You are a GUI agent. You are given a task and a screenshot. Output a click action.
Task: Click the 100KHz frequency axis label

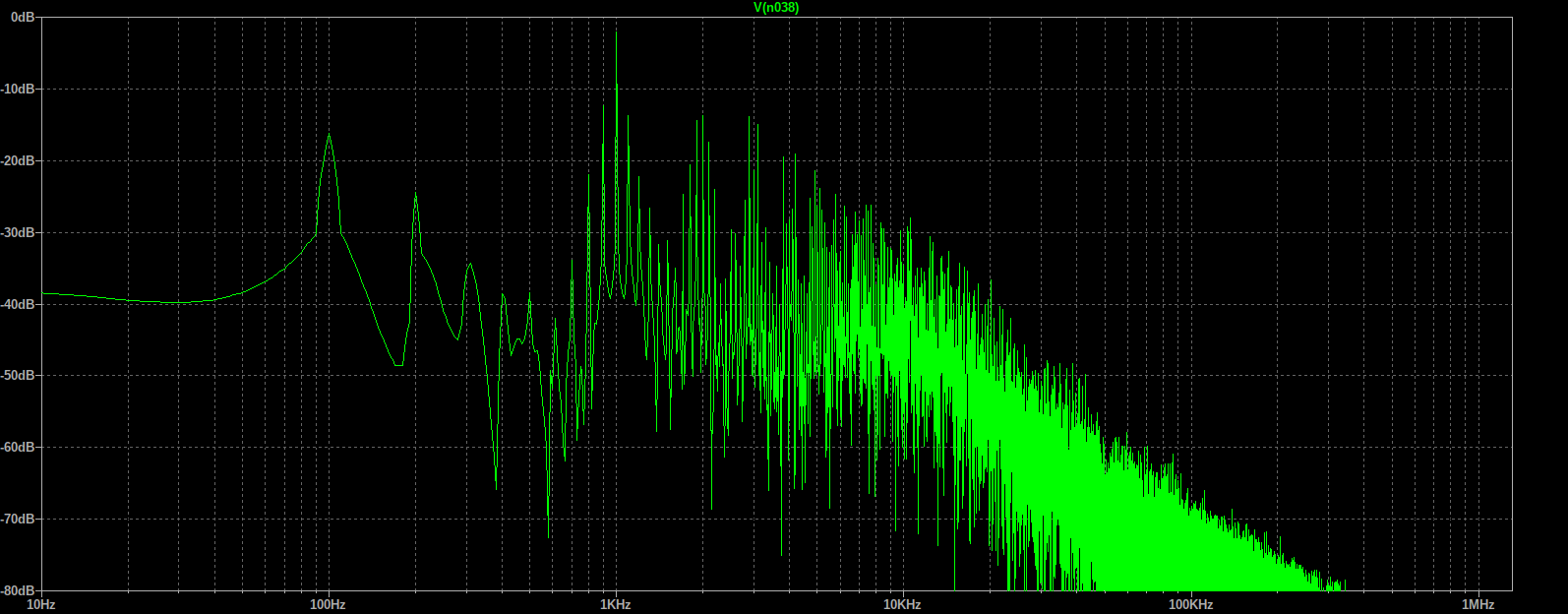click(x=1189, y=604)
